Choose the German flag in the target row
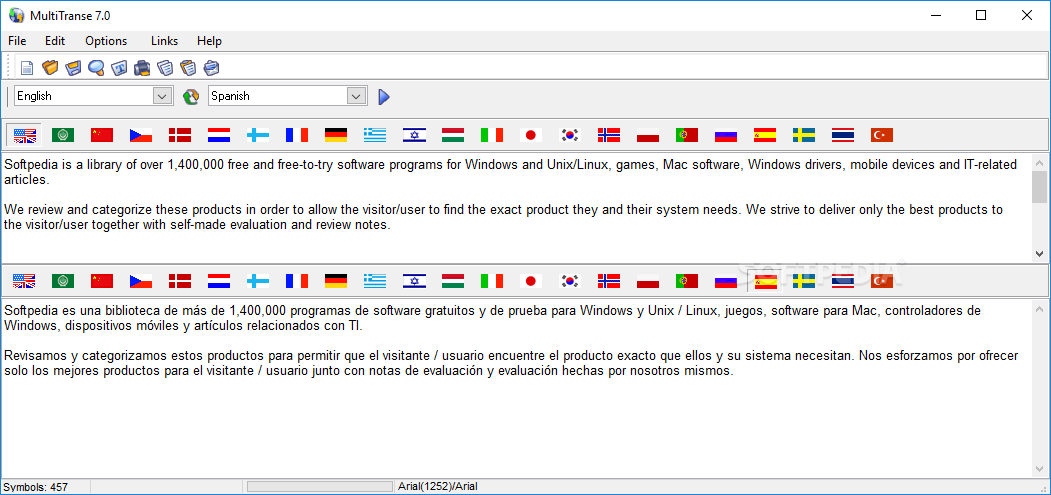 pos(336,281)
